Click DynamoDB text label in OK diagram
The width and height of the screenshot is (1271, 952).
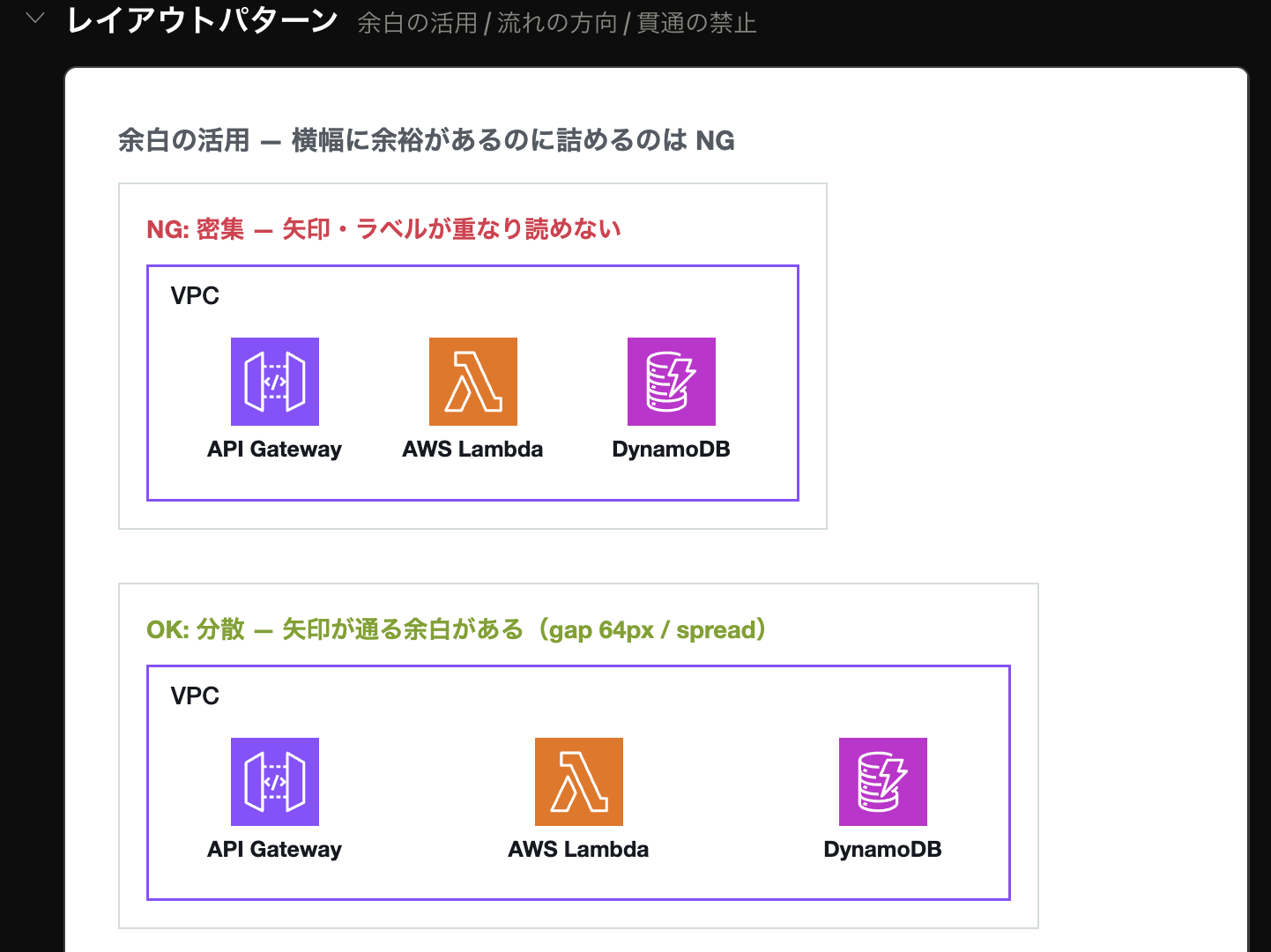coord(883,850)
